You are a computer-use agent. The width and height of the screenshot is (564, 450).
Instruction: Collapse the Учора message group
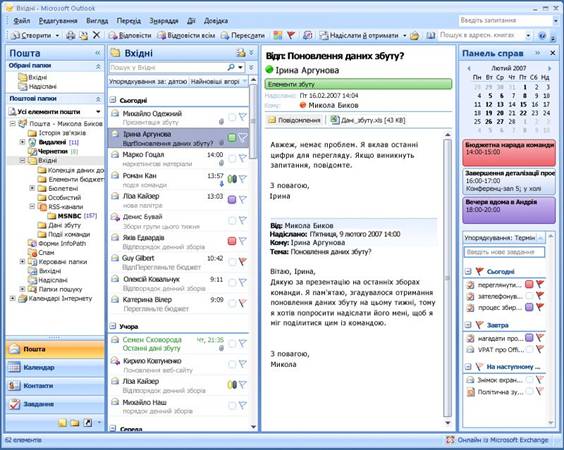(x=113, y=326)
